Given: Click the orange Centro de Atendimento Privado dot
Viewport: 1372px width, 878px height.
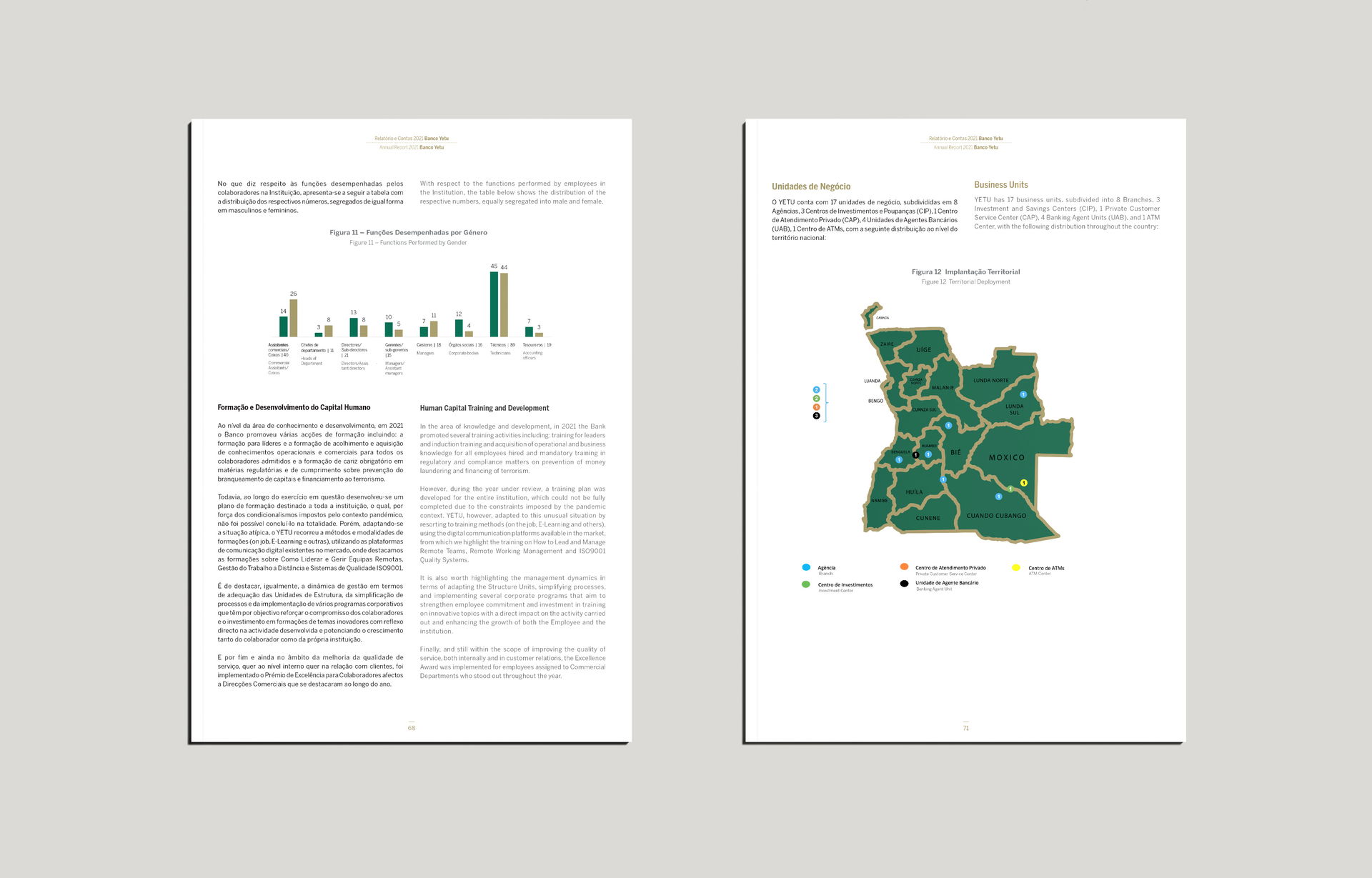Looking at the screenshot, I should (x=904, y=567).
